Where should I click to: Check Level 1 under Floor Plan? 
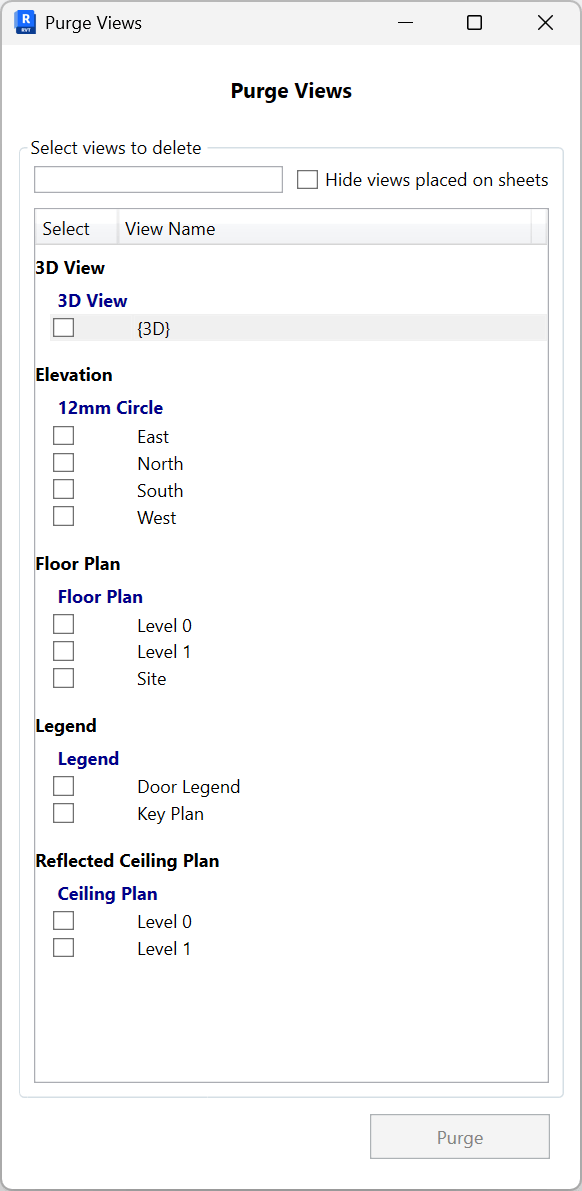[x=63, y=650]
